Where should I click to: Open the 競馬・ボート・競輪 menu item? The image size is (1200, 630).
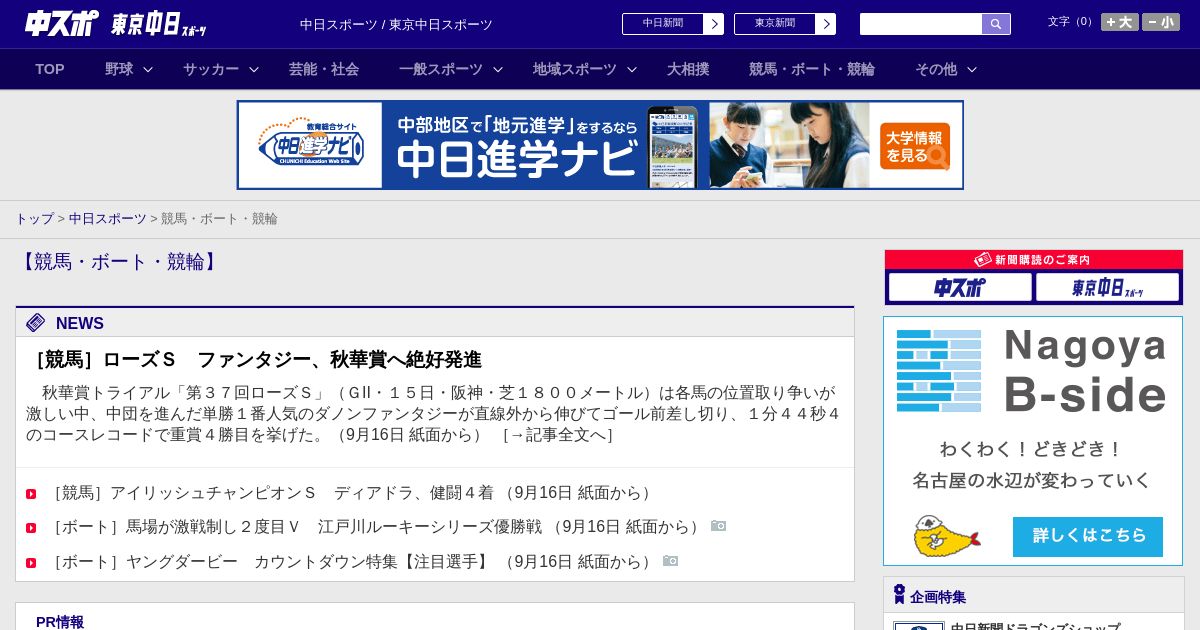(812, 69)
